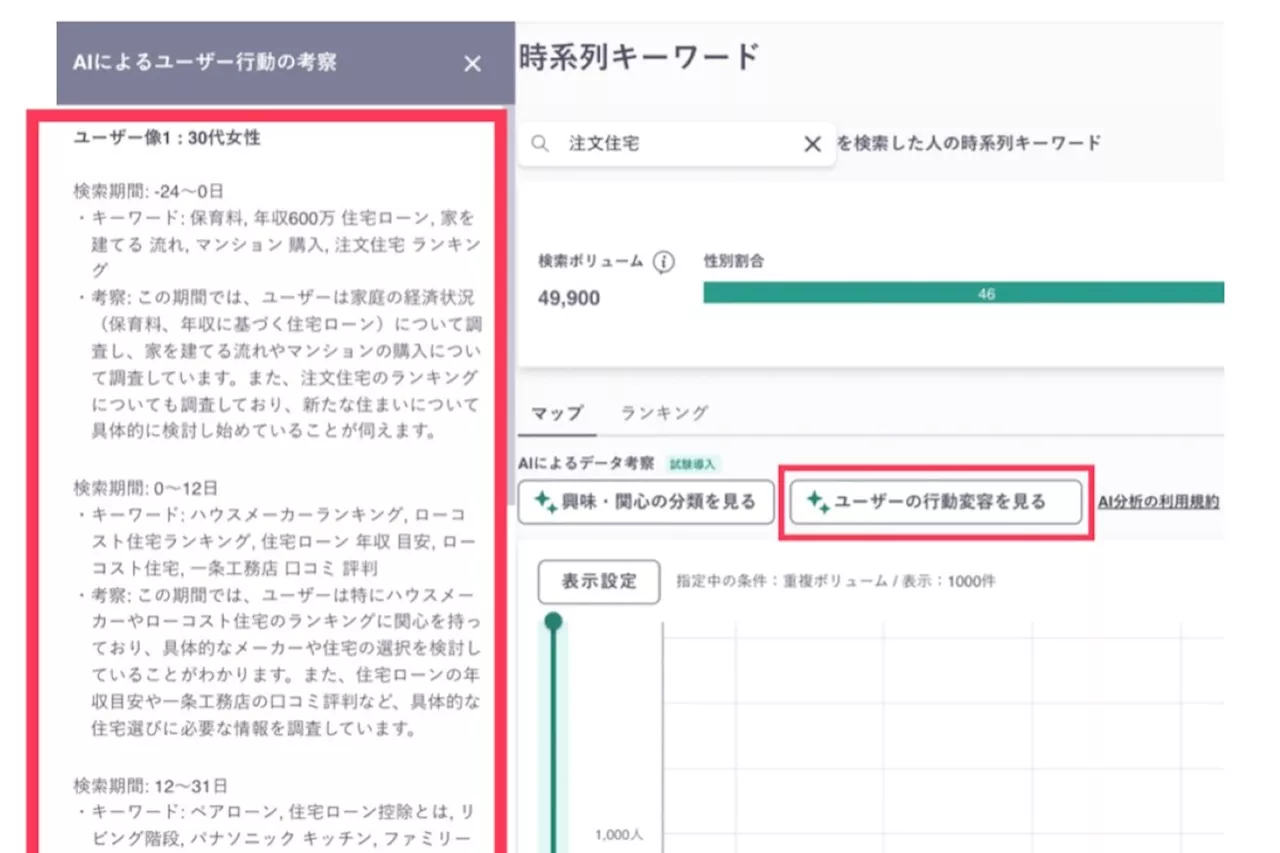Click the 検索期間: -24〜0日 line
1280x853 pixels.
coord(148,190)
